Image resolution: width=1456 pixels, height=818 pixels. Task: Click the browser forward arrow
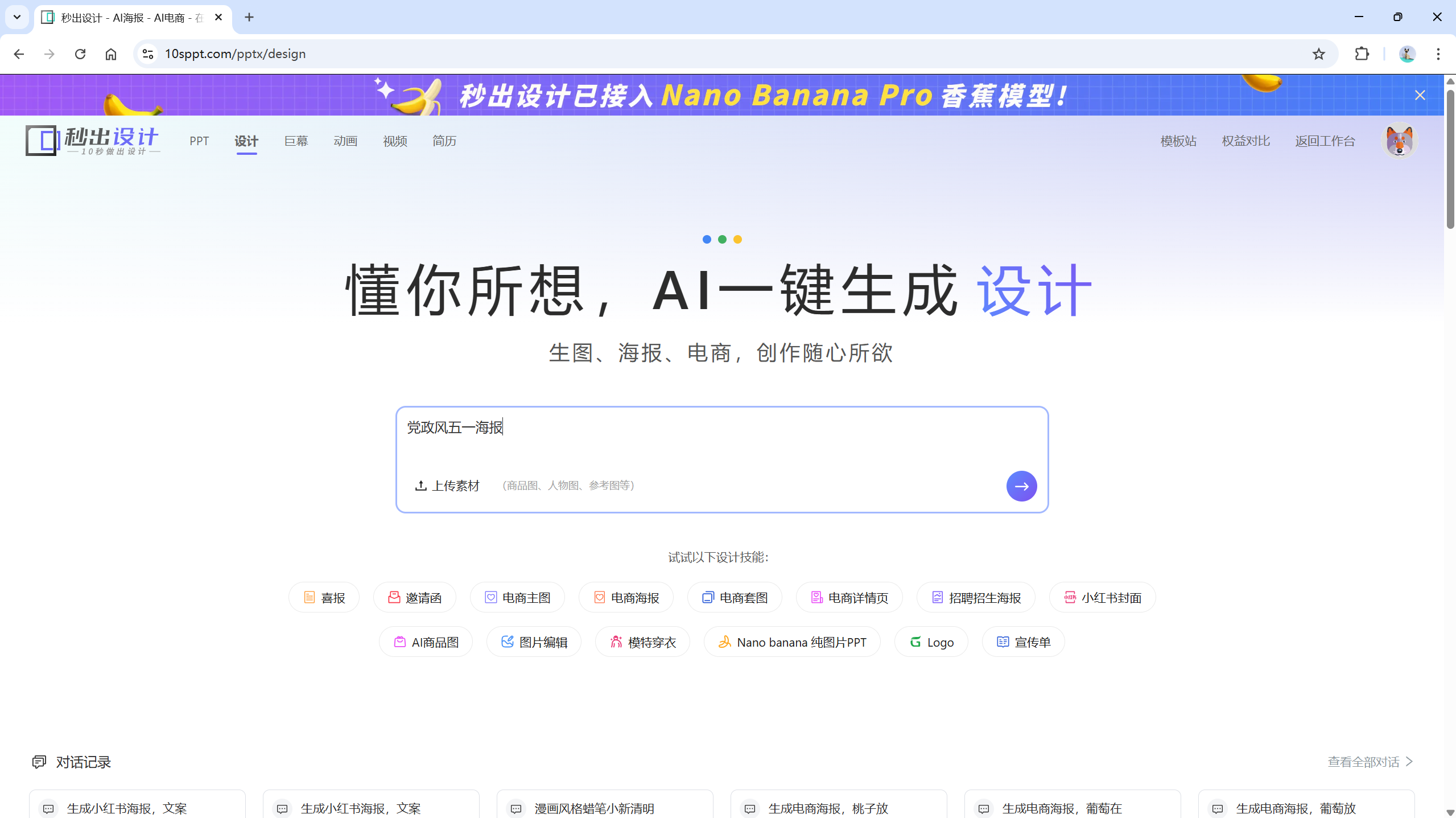tap(50, 54)
